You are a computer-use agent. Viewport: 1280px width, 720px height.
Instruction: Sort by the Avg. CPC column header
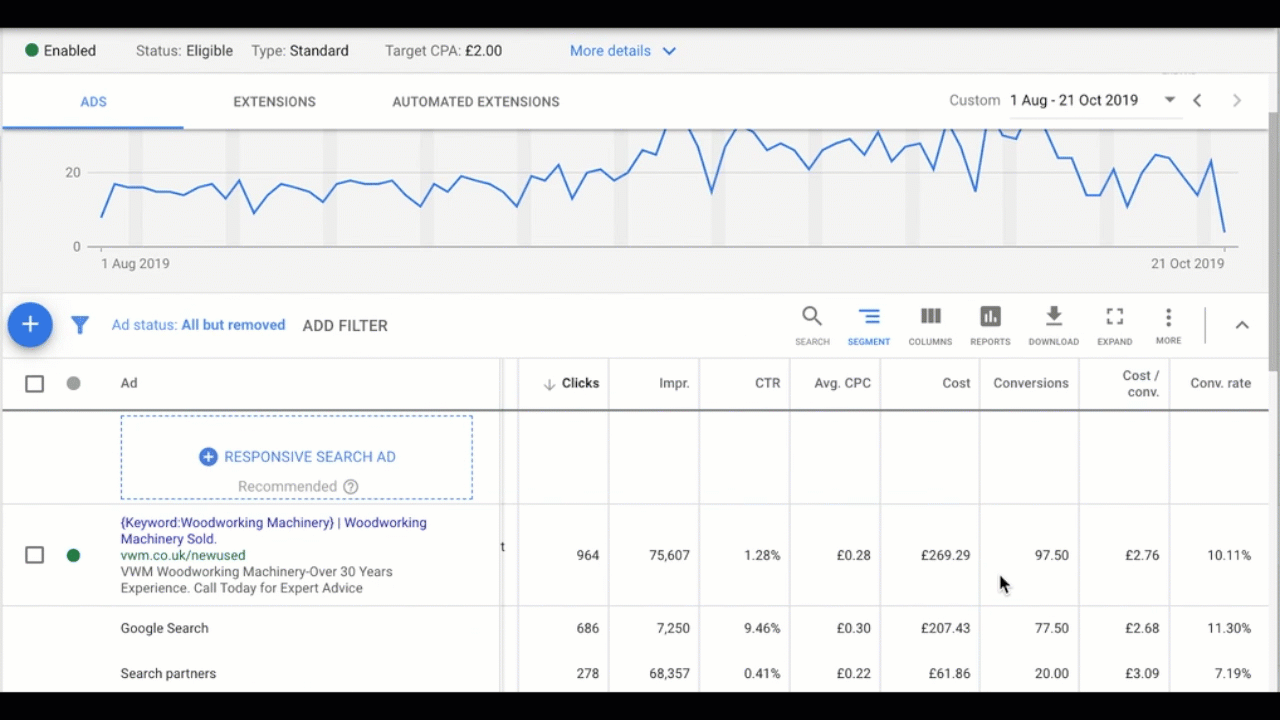[x=843, y=383]
